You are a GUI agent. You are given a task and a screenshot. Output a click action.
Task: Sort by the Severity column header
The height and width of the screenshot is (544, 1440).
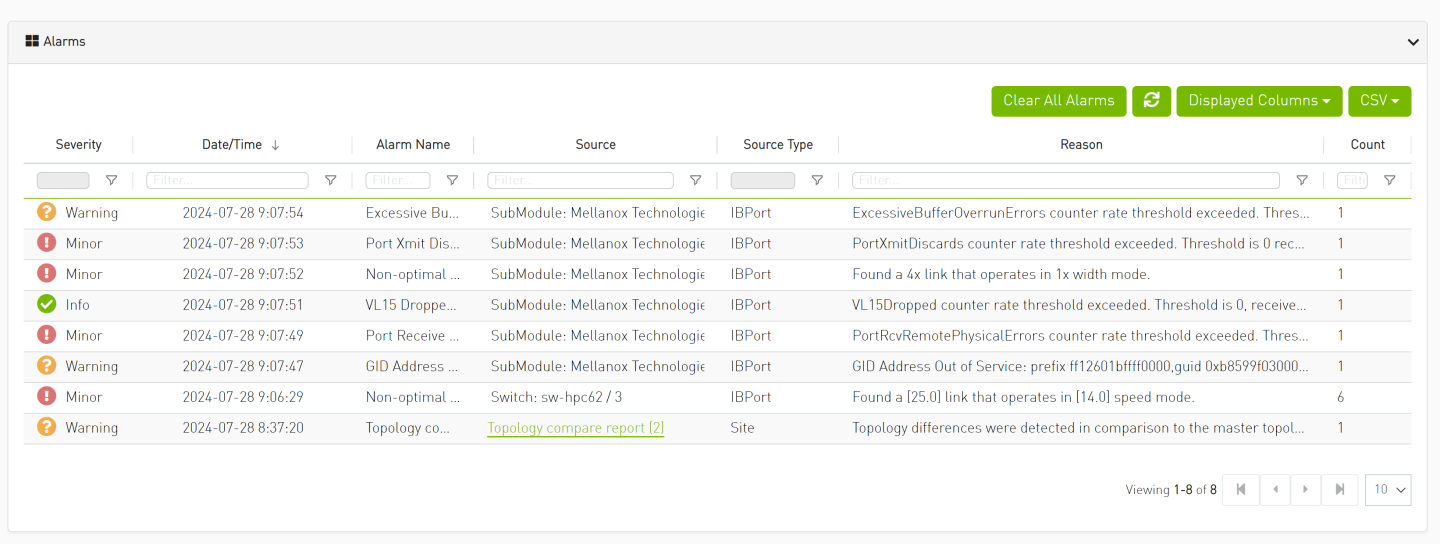(78, 145)
